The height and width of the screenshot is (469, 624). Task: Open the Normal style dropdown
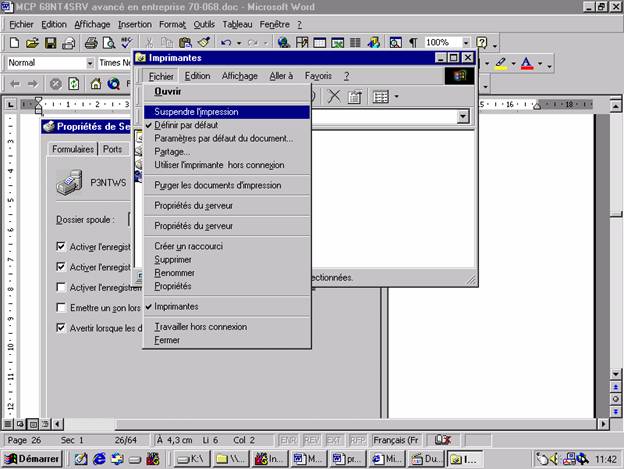90,63
